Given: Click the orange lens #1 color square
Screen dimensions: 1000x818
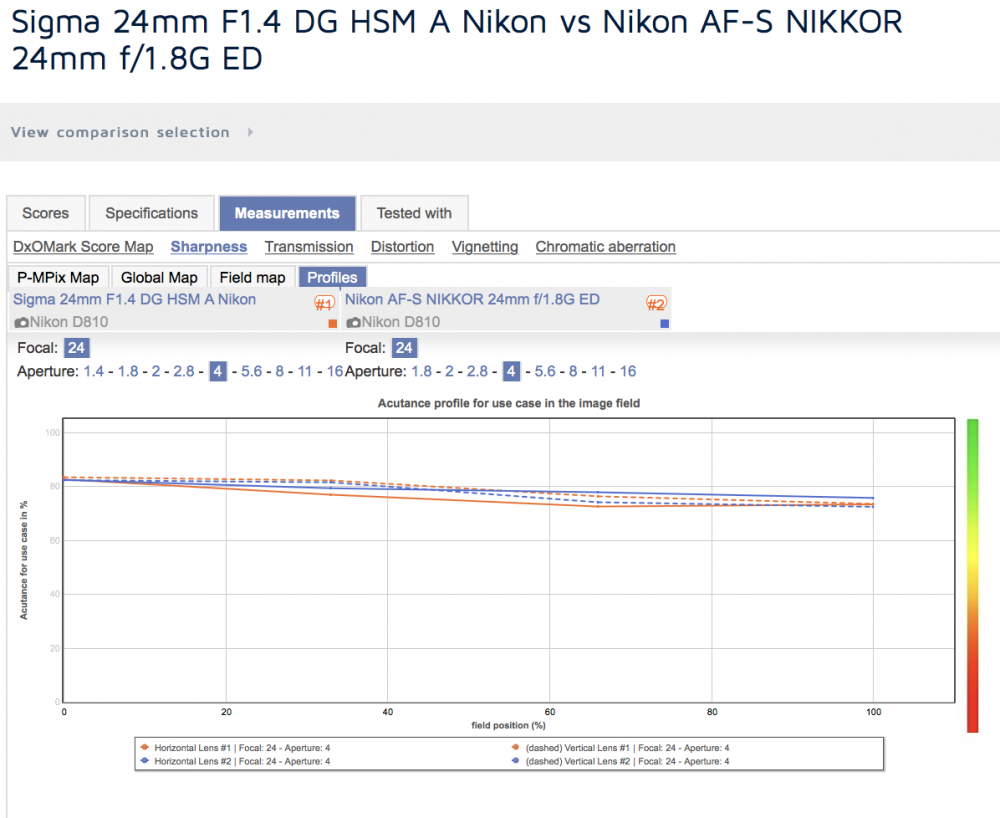Looking at the screenshot, I should [332, 324].
